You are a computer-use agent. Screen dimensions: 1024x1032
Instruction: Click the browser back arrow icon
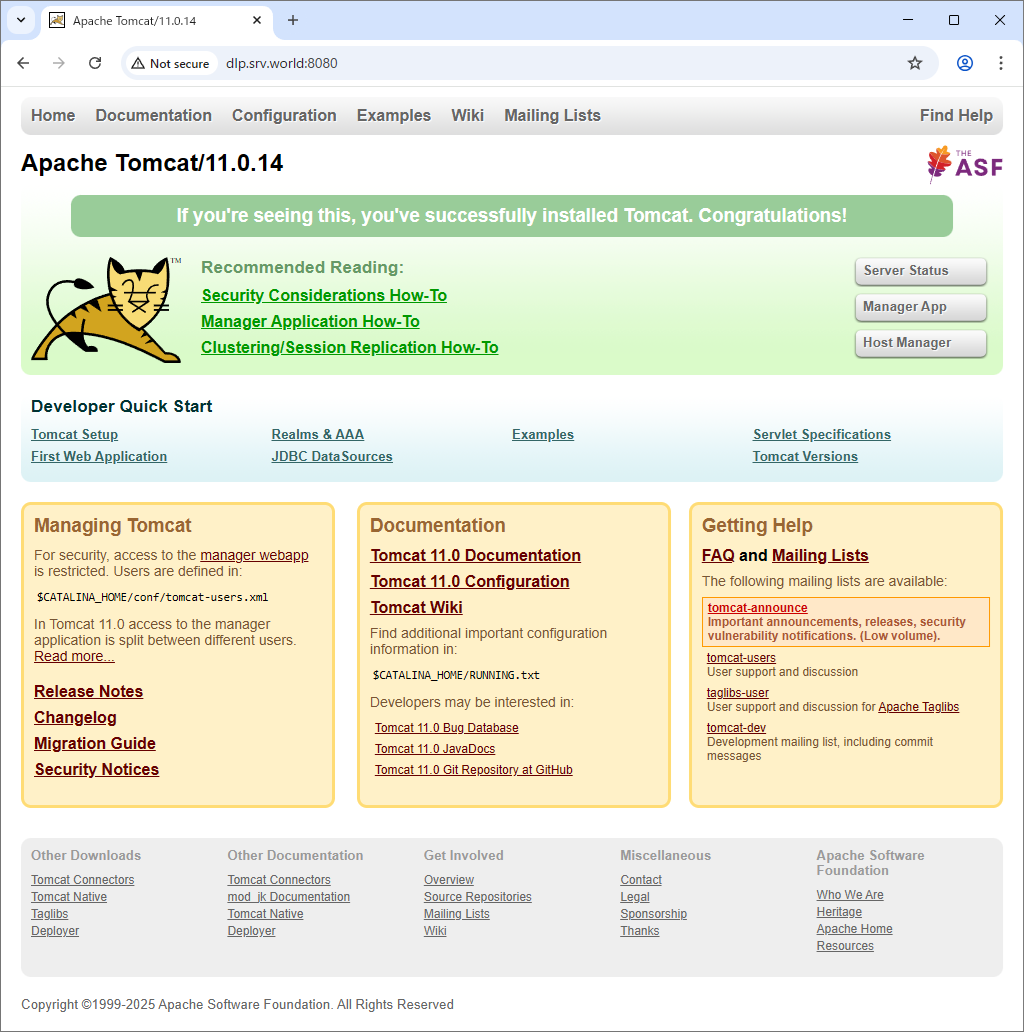pyautogui.click(x=24, y=63)
